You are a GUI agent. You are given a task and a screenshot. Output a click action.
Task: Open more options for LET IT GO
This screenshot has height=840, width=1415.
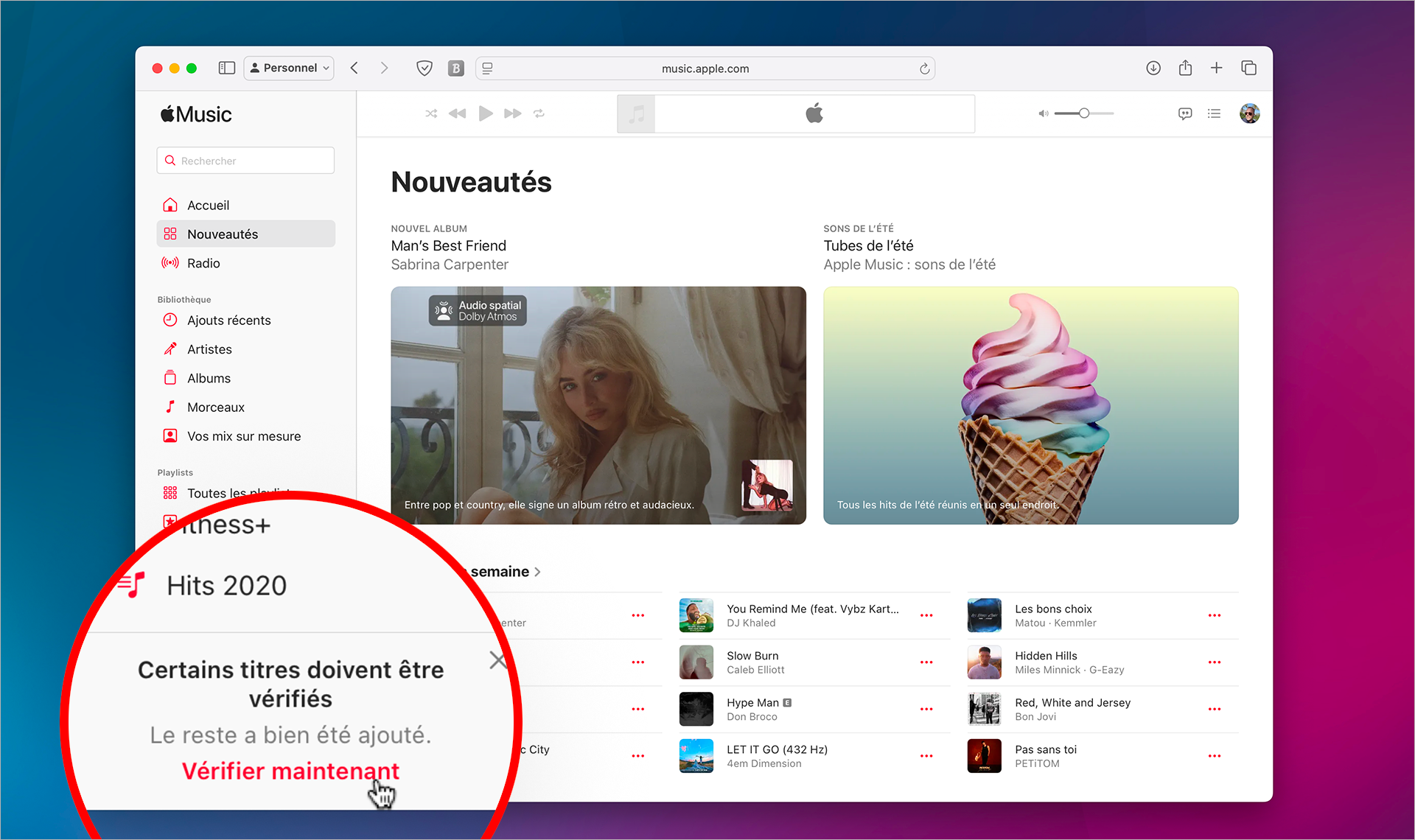[x=926, y=756]
